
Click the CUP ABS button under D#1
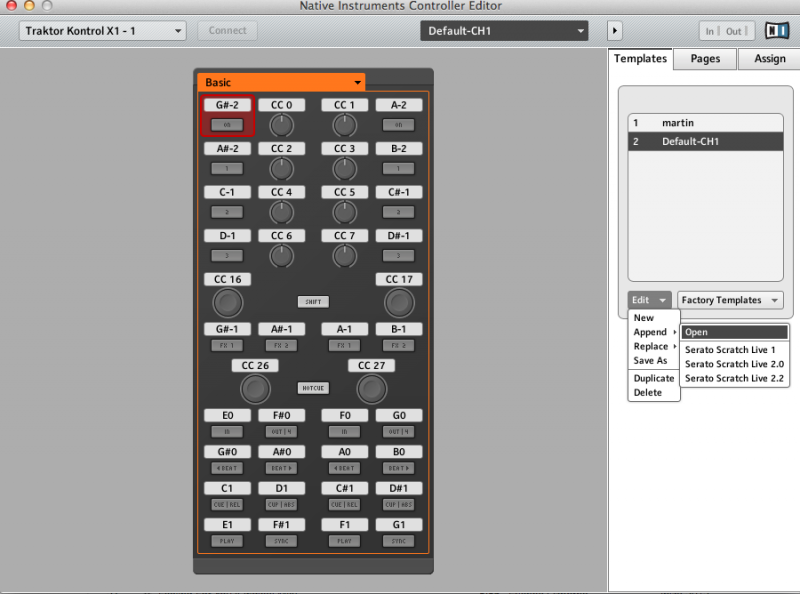click(x=398, y=505)
